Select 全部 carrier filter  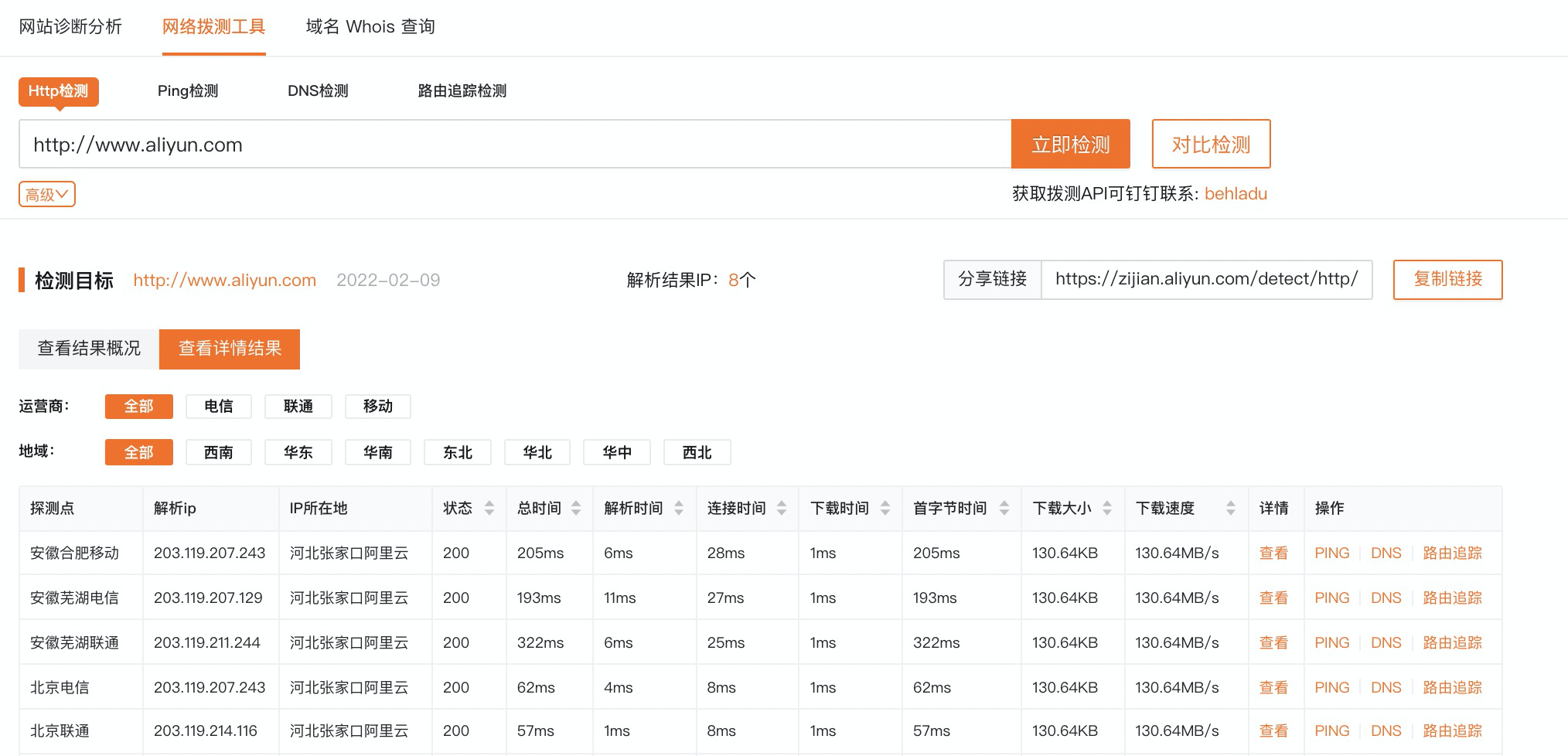coord(139,407)
